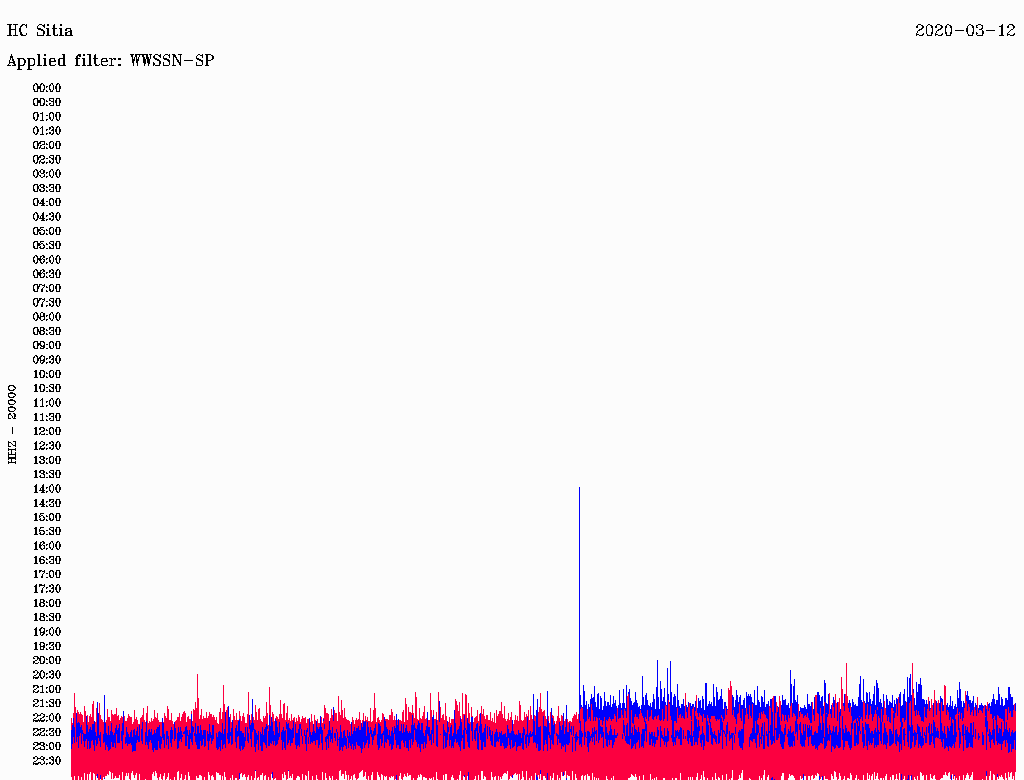Click the 19:30 time label
Viewport: 1024px width, 780px height.
(47, 646)
